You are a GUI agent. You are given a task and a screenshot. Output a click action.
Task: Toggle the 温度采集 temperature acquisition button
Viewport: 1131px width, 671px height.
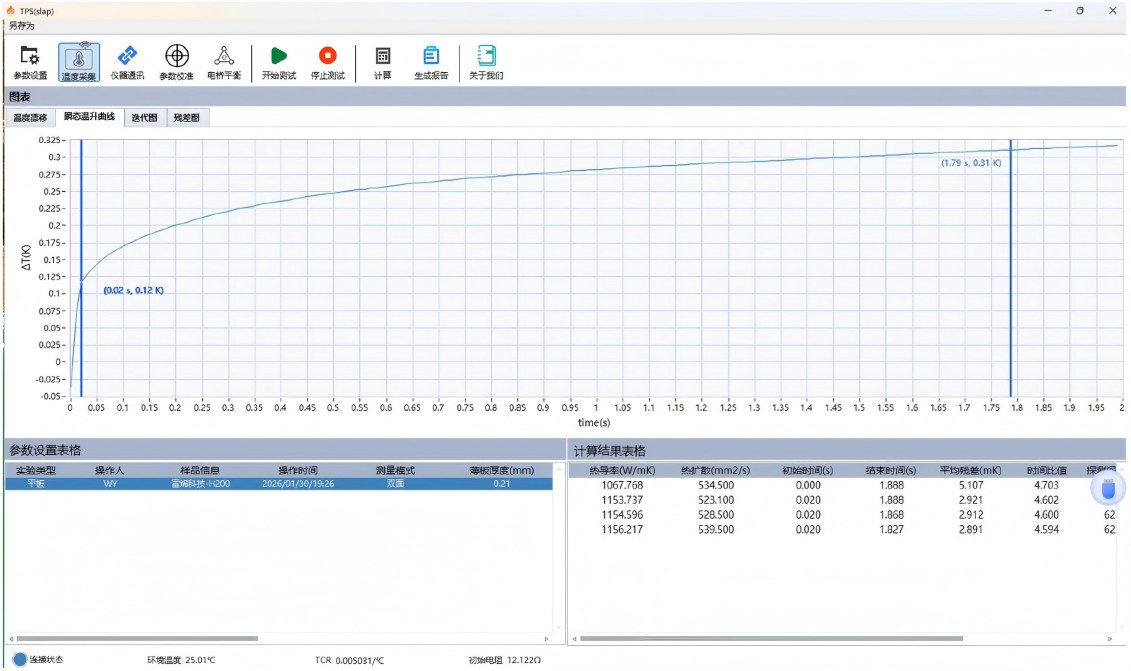pyautogui.click(x=78, y=62)
